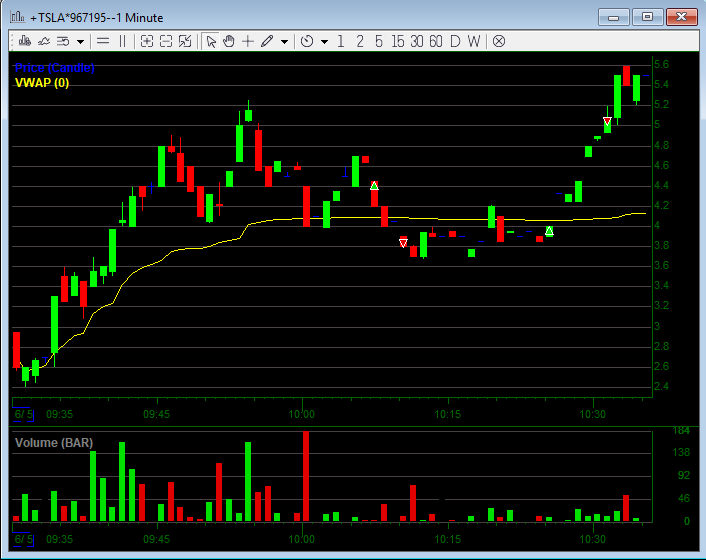Click the 6/5 date label on price axis
This screenshot has height=560, width=706.
(x=23, y=414)
